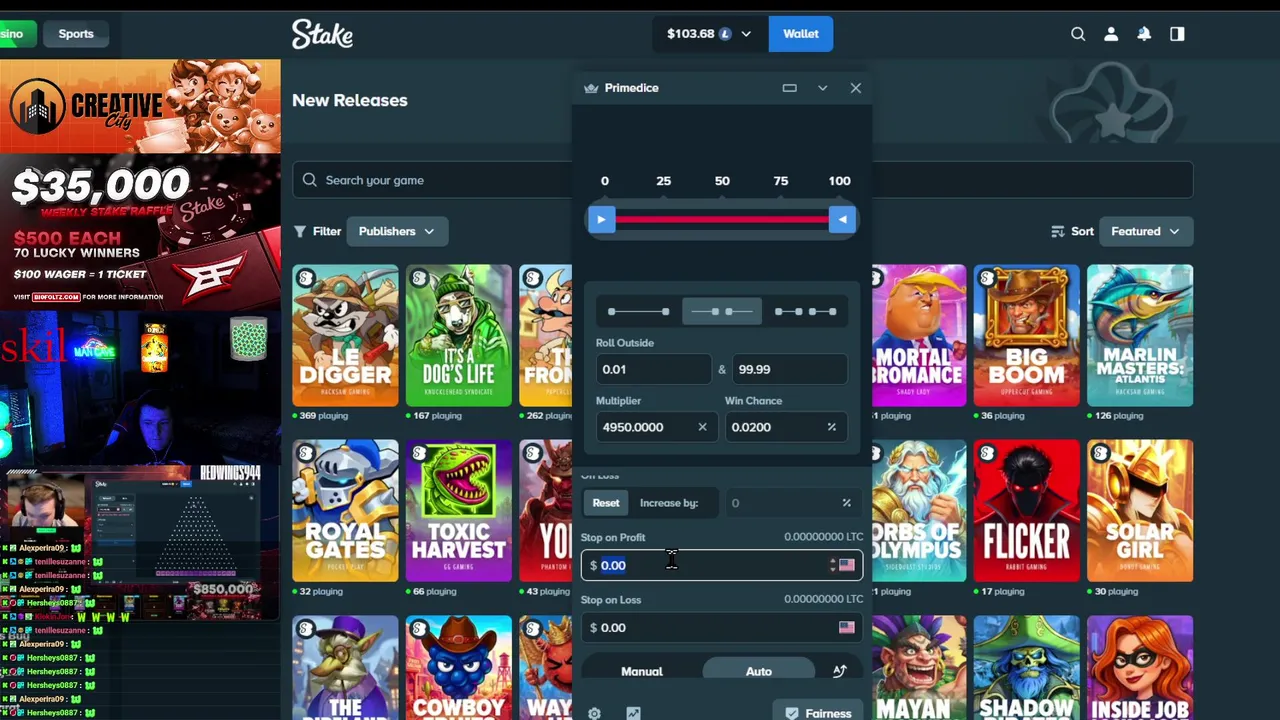Screen dimensions: 1280x720
Task: Open Marlin Masters Atlantis game
Action: click(x=1140, y=336)
